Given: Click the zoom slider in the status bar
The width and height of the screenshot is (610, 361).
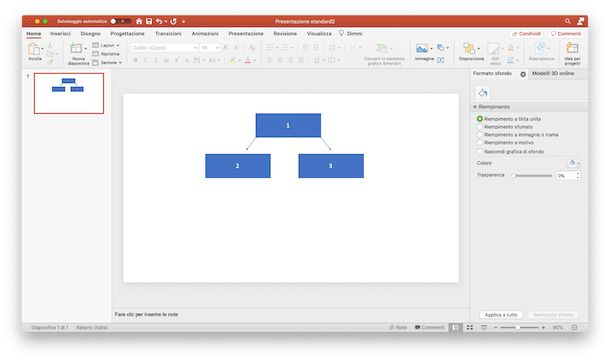Looking at the screenshot, I should click(519, 328).
